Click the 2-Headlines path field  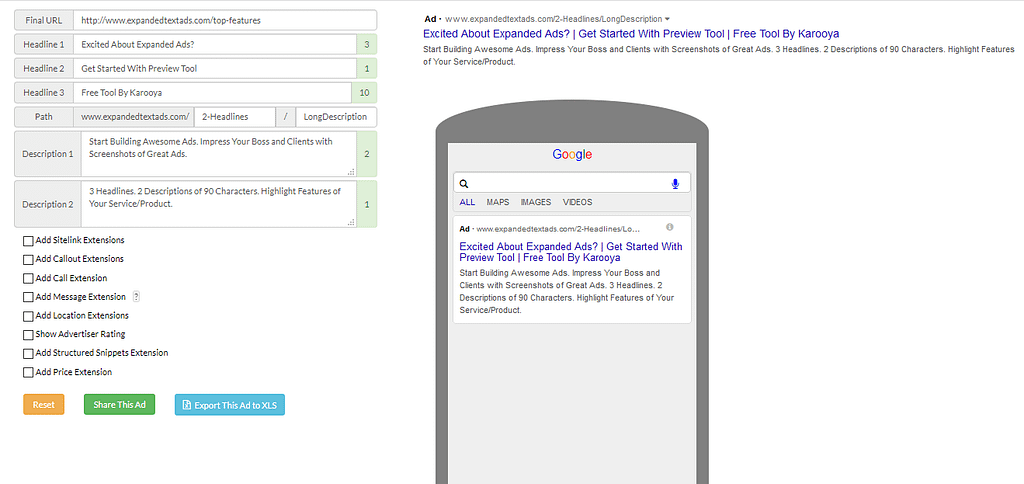tap(234, 118)
